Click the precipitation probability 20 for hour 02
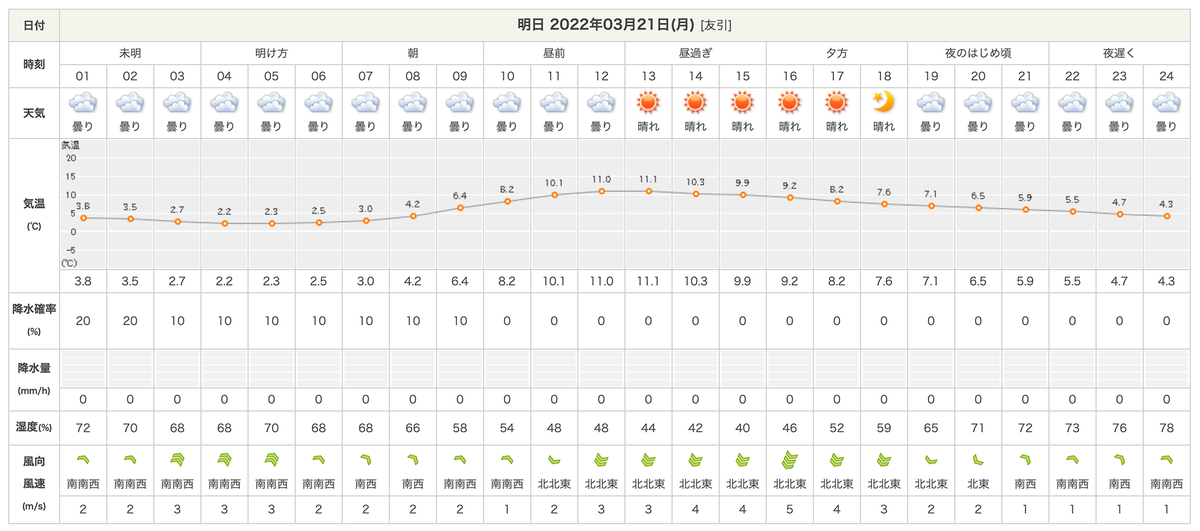 point(130,321)
